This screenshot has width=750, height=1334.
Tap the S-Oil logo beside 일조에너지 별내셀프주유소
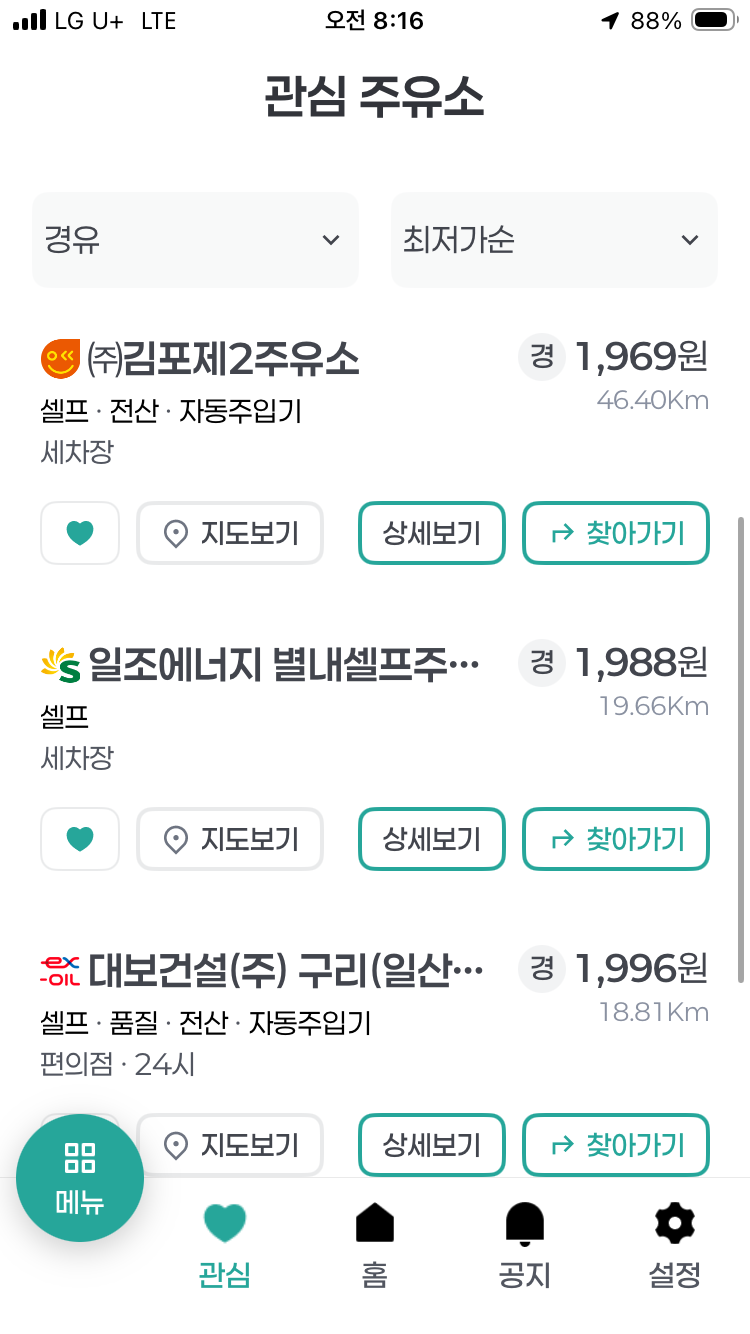(x=60, y=665)
